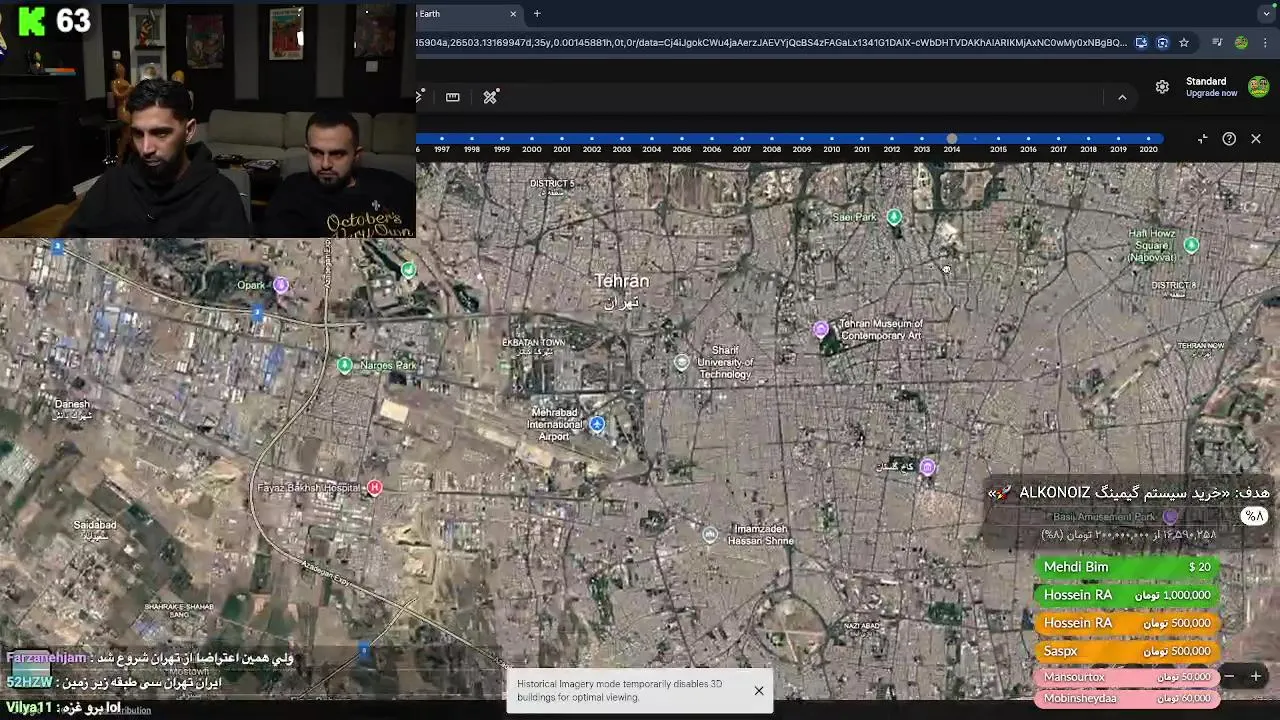Viewport: 1280px width, 720px height.
Task: Jump to 2003 on the timeline
Action: pyautogui.click(x=622, y=149)
